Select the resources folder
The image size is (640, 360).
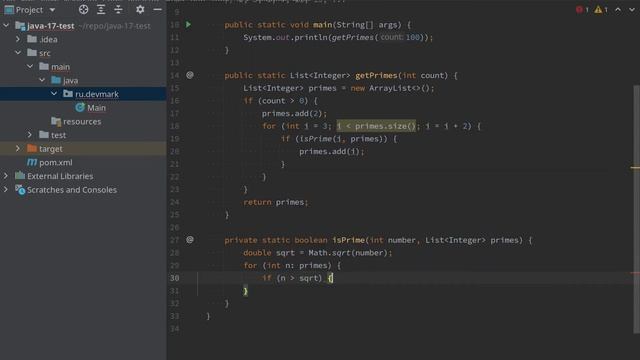tap(82, 121)
